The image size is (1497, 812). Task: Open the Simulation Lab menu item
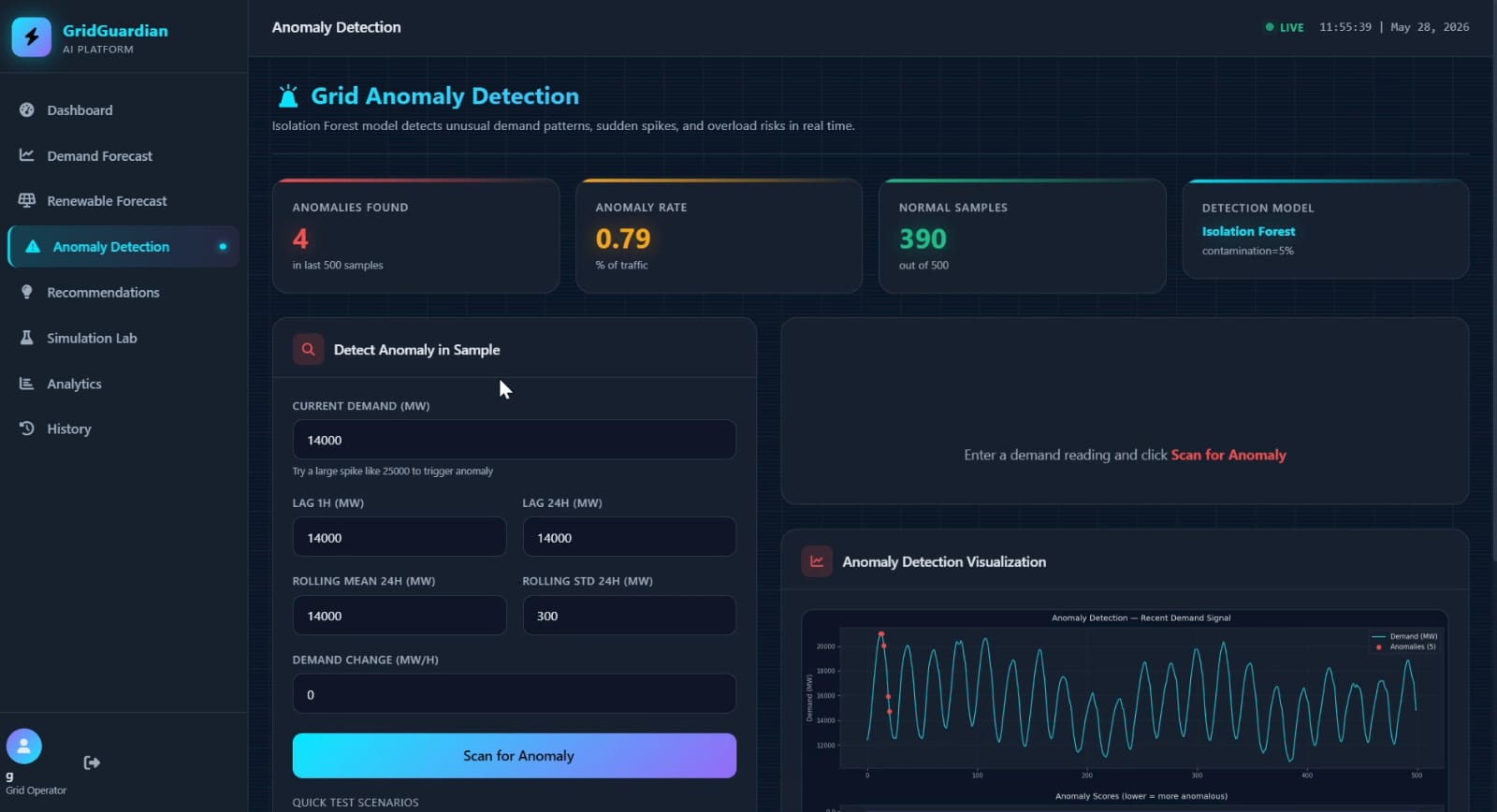click(124, 338)
